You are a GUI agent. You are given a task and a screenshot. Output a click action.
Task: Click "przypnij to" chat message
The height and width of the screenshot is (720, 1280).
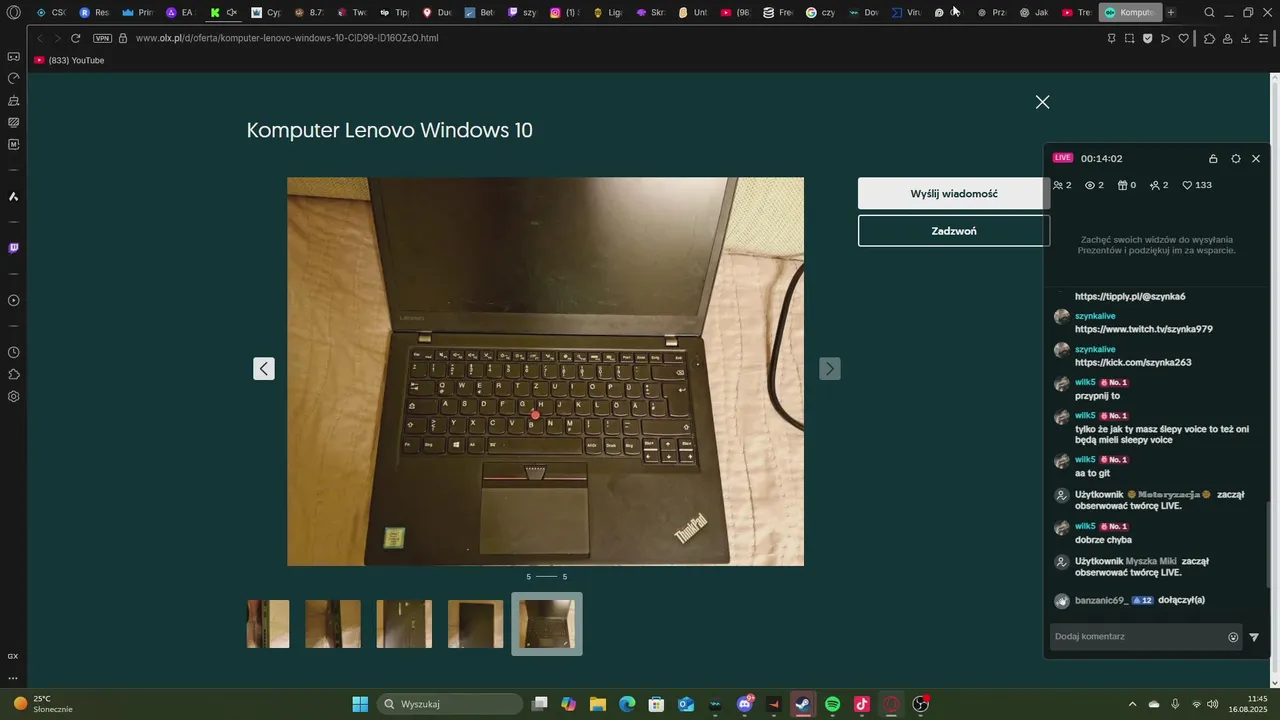point(1097,396)
